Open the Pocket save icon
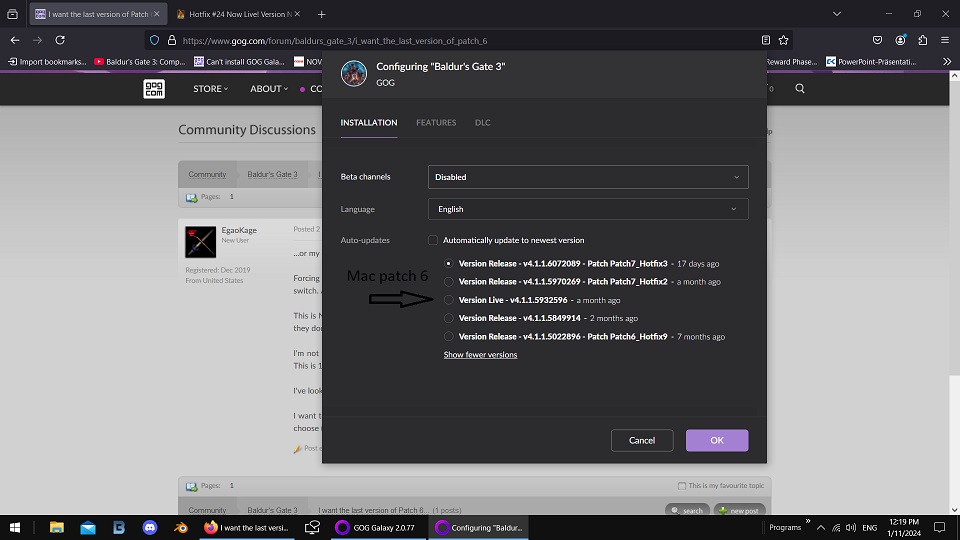The height and width of the screenshot is (540, 960). point(877,40)
